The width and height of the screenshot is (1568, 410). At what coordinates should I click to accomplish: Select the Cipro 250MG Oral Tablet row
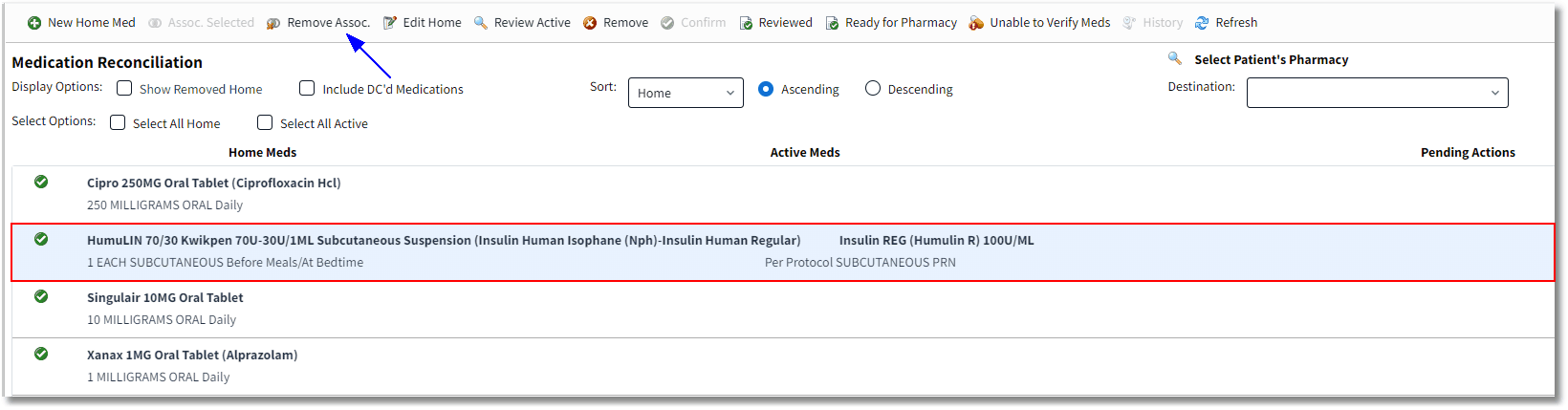[783, 194]
